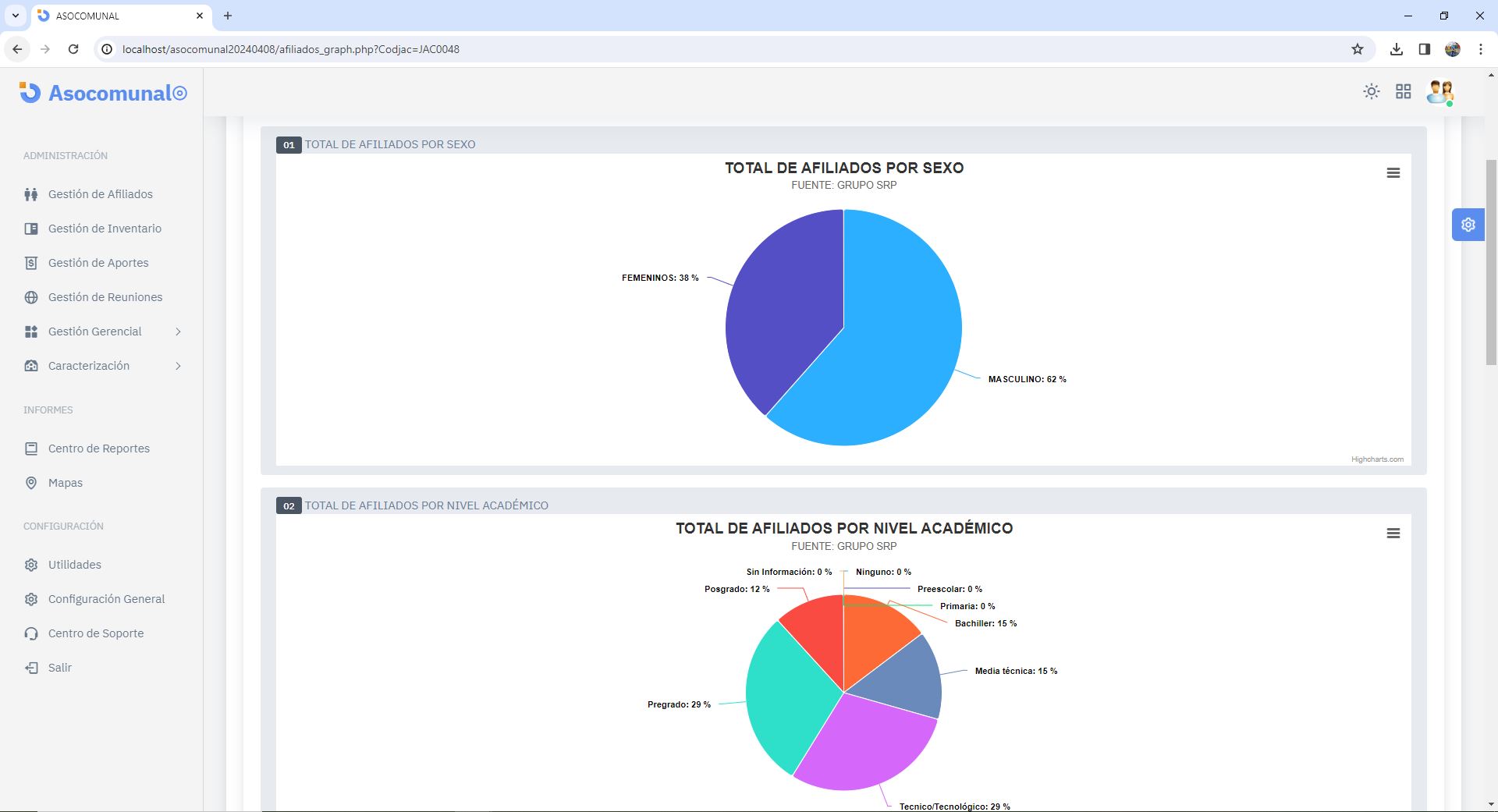This screenshot has width=1498, height=812.
Task: Click the Gestión de Aportes icon
Action: tap(31, 263)
